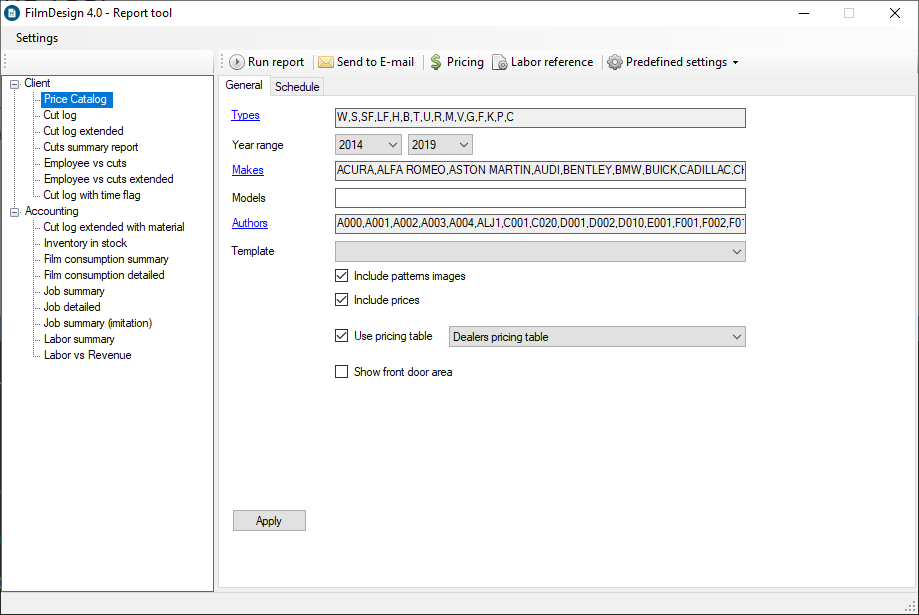Select Film consumption summary report
This screenshot has height=615, width=919.
click(x=106, y=259)
